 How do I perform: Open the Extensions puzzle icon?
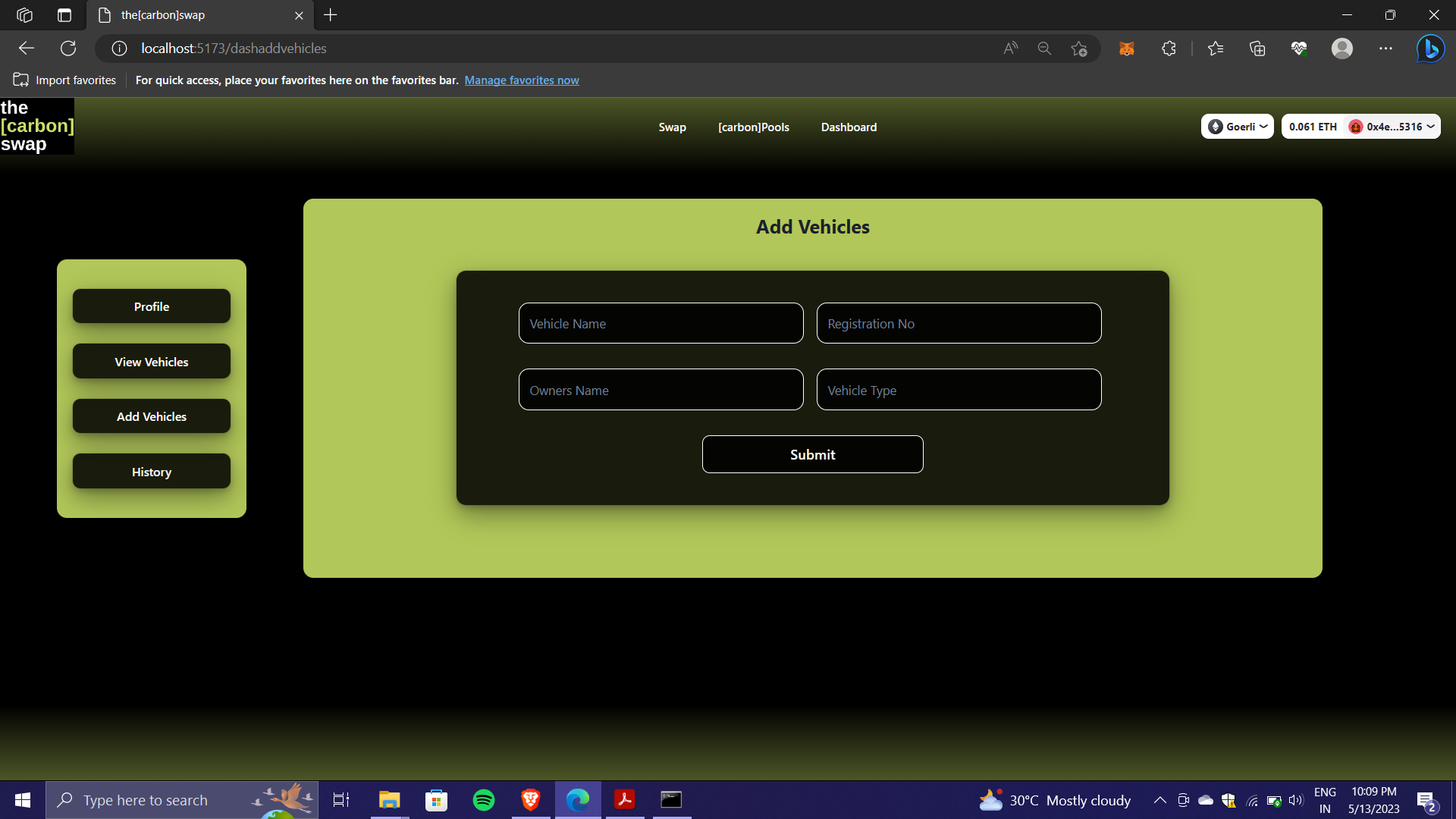point(1168,48)
